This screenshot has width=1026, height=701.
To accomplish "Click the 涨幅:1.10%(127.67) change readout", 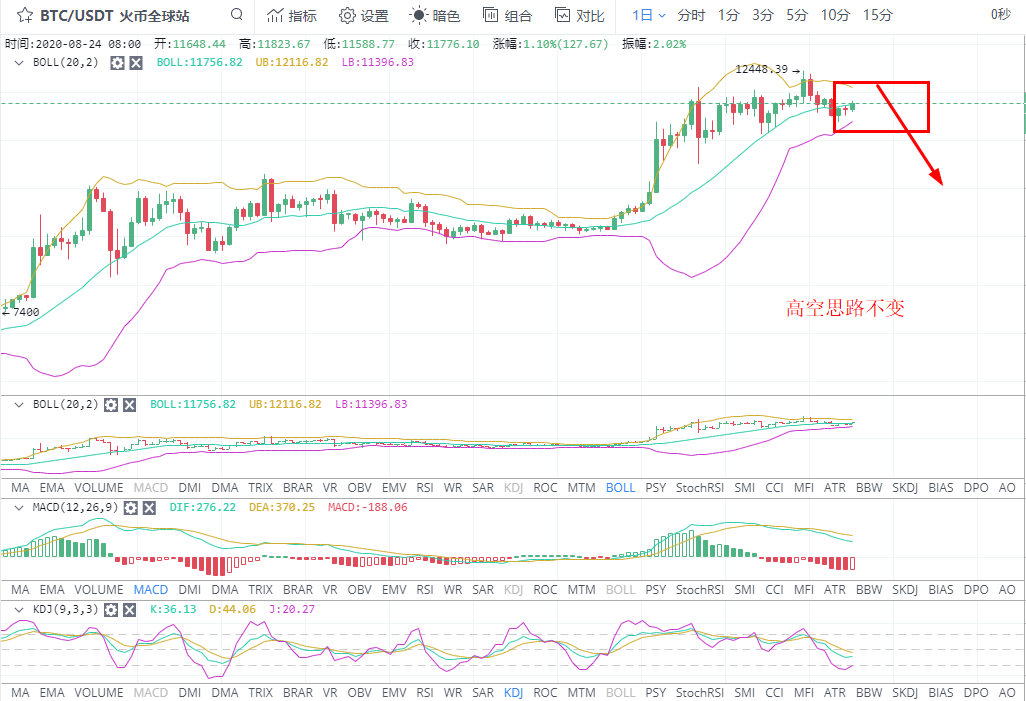I will coord(550,44).
